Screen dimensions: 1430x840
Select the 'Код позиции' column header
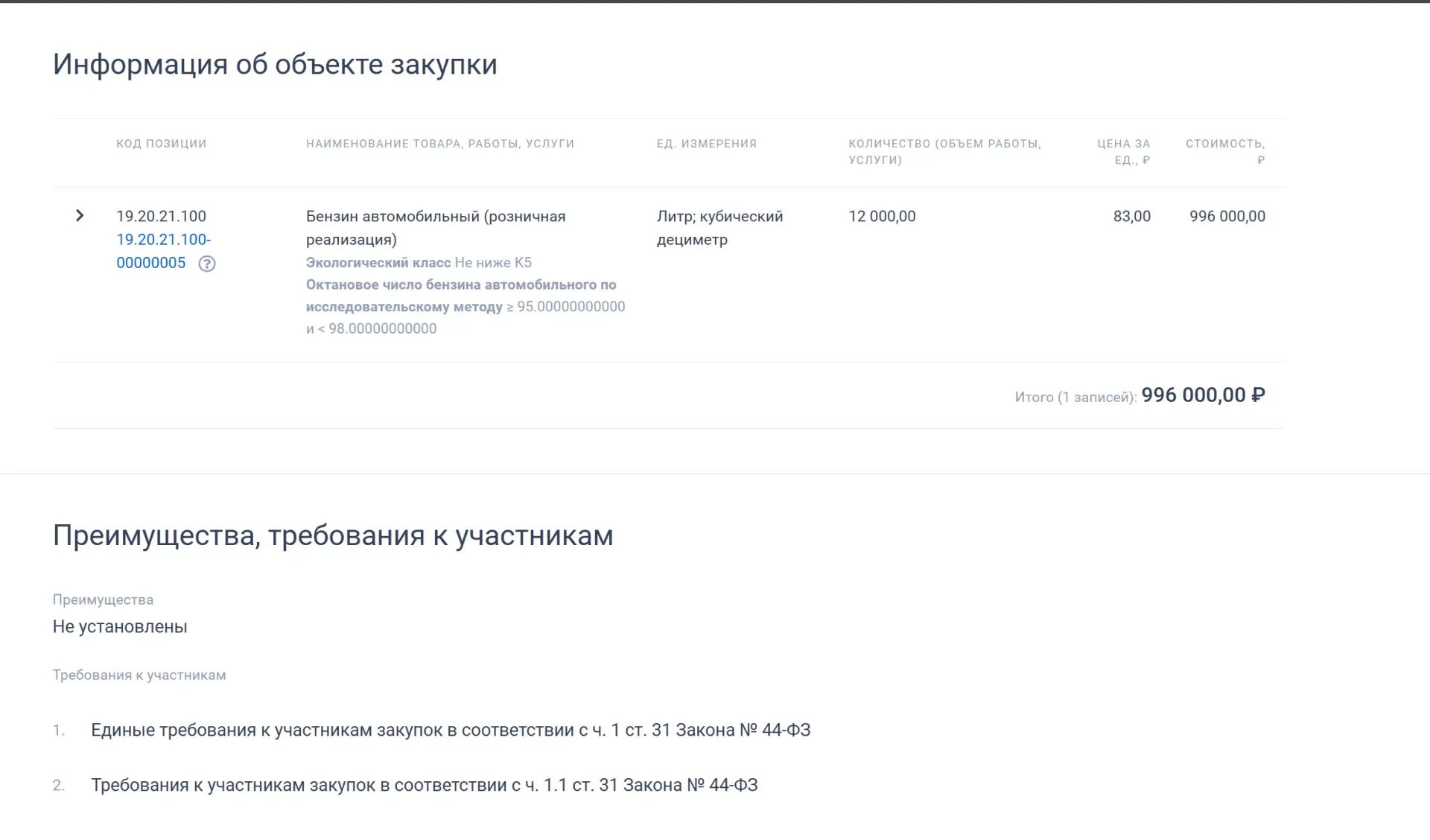tap(162, 144)
